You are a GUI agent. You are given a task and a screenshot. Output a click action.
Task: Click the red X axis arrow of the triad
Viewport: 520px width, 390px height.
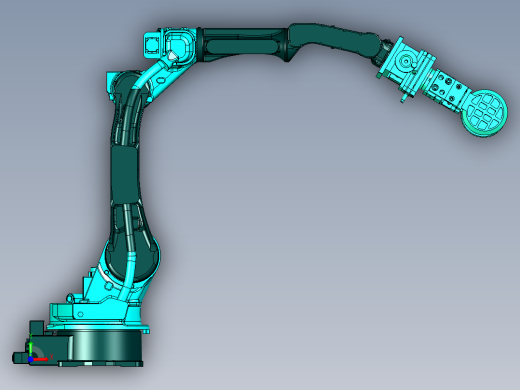tap(40, 359)
